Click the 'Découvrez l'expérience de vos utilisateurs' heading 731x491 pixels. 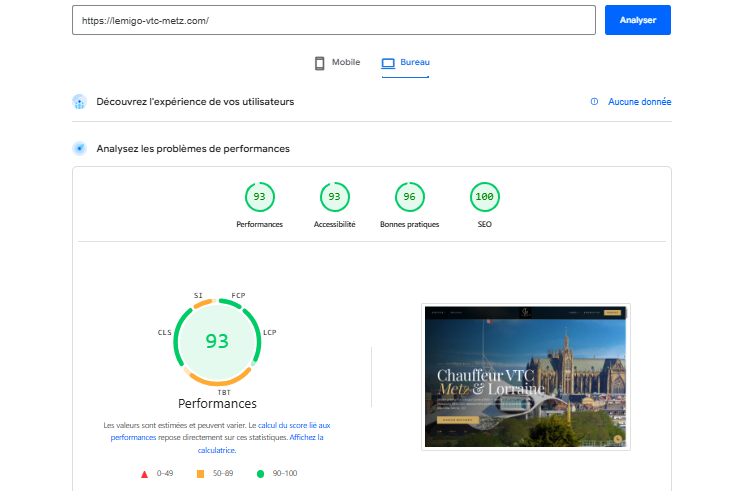point(195,102)
